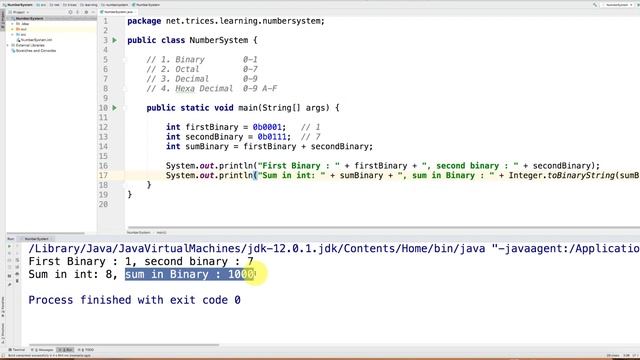Open the TODO tool window tab

86,350
